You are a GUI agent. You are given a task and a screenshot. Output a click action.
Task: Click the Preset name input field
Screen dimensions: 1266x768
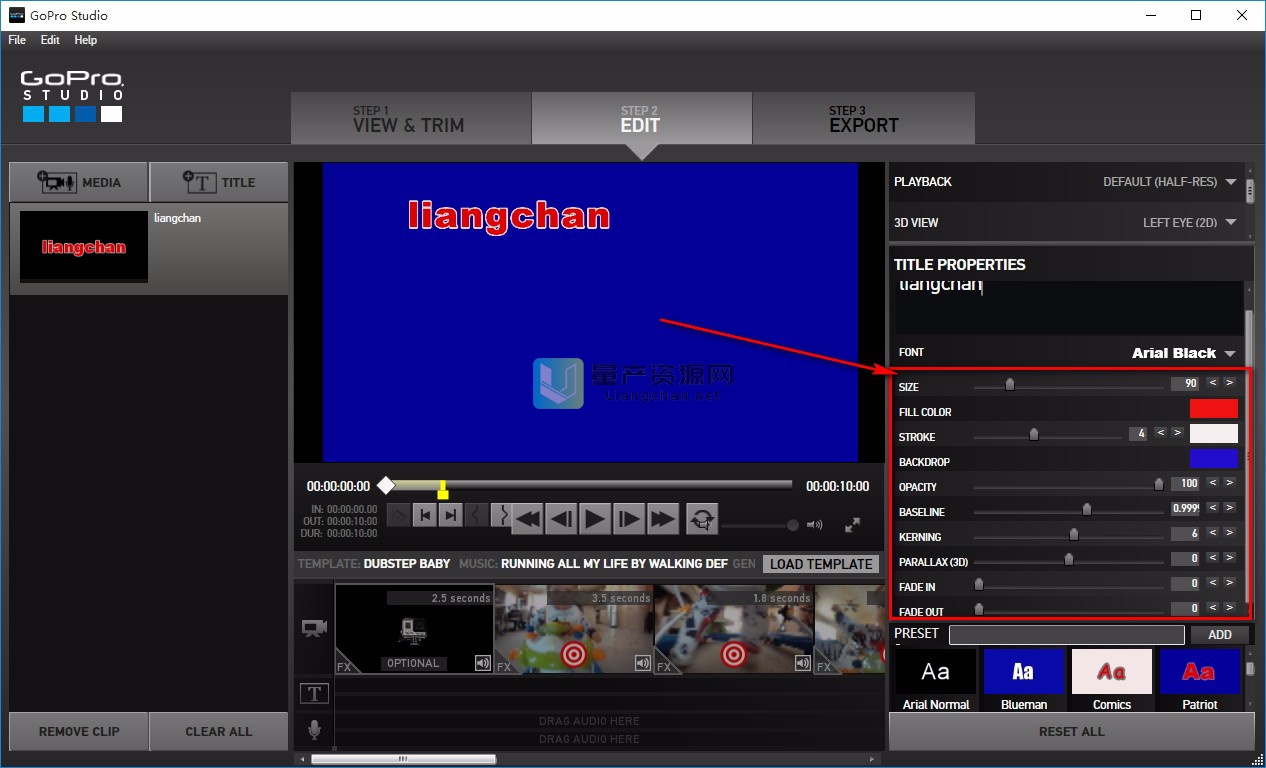coord(1067,635)
